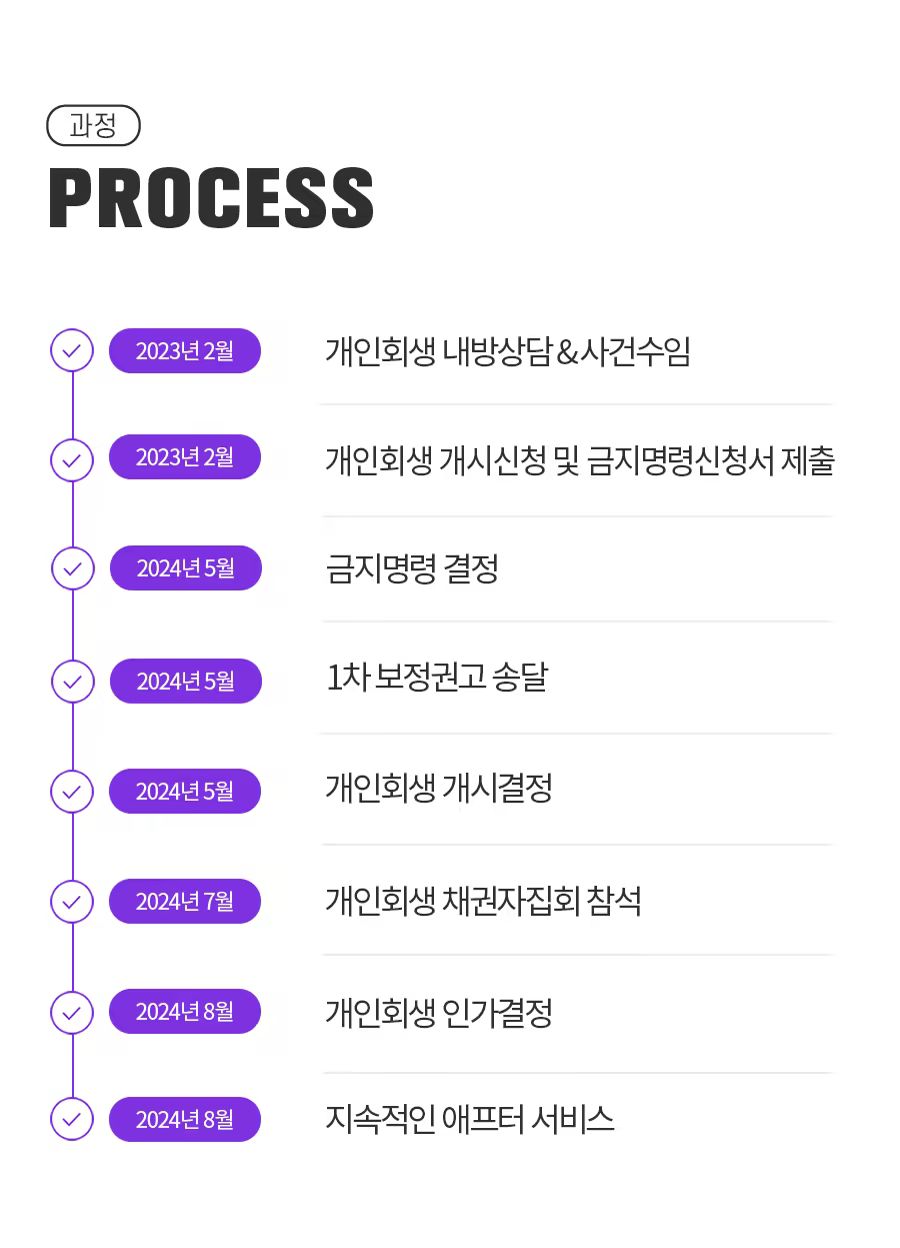900x1248 pixels.
Task: Click the check circle next to 금지명령신청서 제출 step
Action: click(72, 460)
